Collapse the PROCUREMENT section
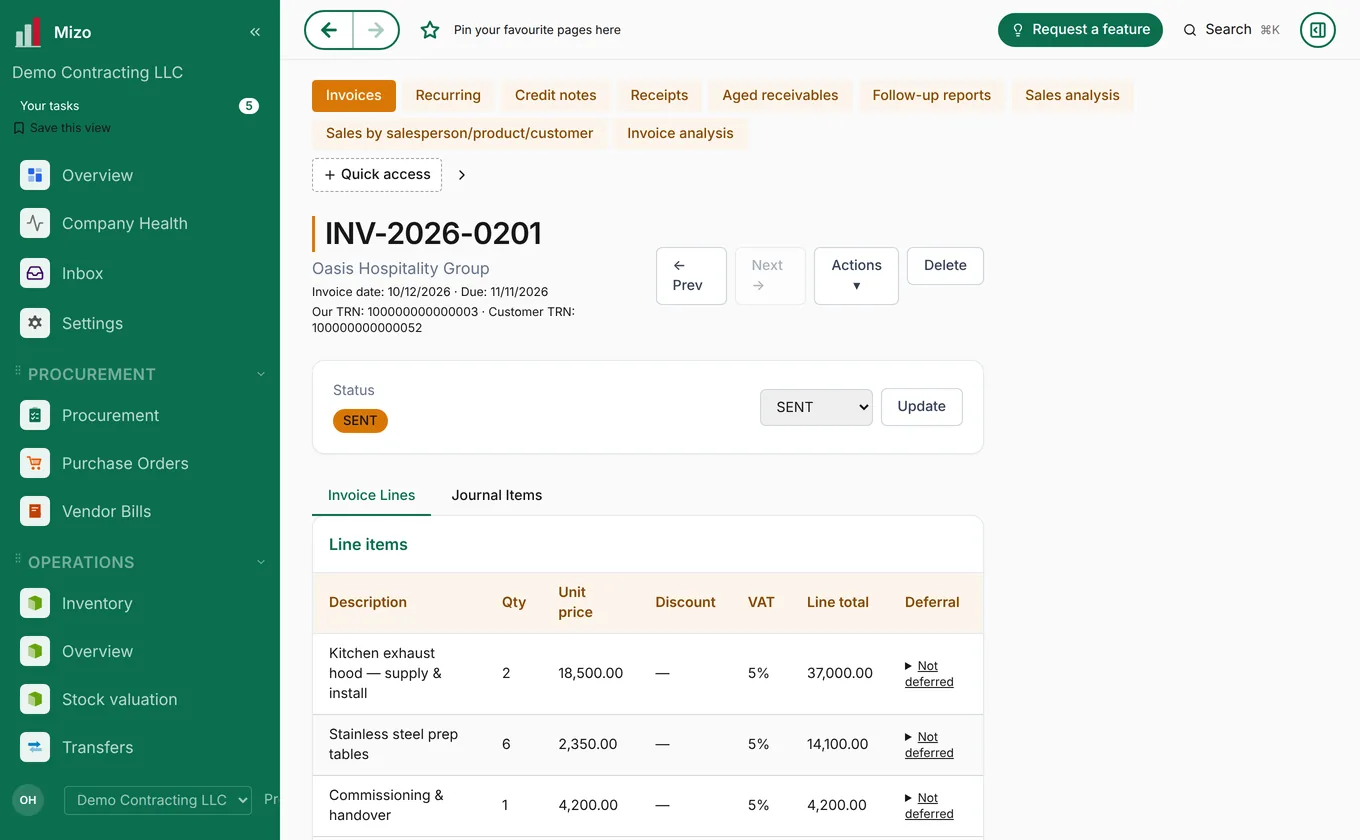This screenshot has width=1360, height=840. coord(261,374)
